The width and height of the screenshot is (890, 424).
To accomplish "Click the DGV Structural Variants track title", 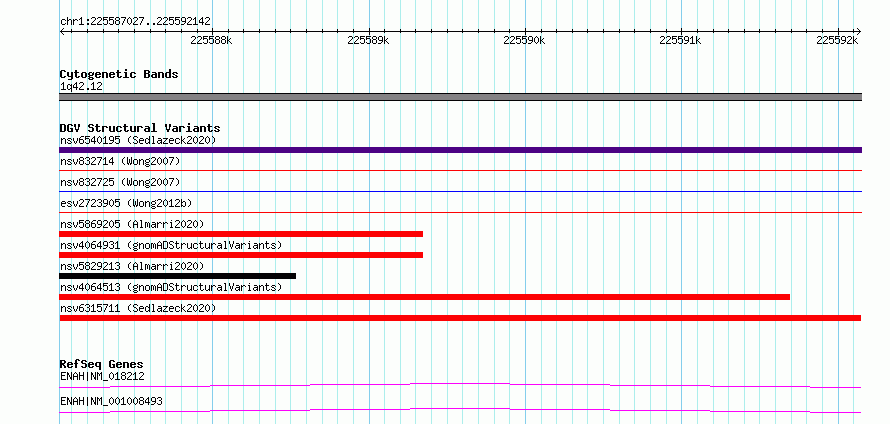I will coord(140,128).
